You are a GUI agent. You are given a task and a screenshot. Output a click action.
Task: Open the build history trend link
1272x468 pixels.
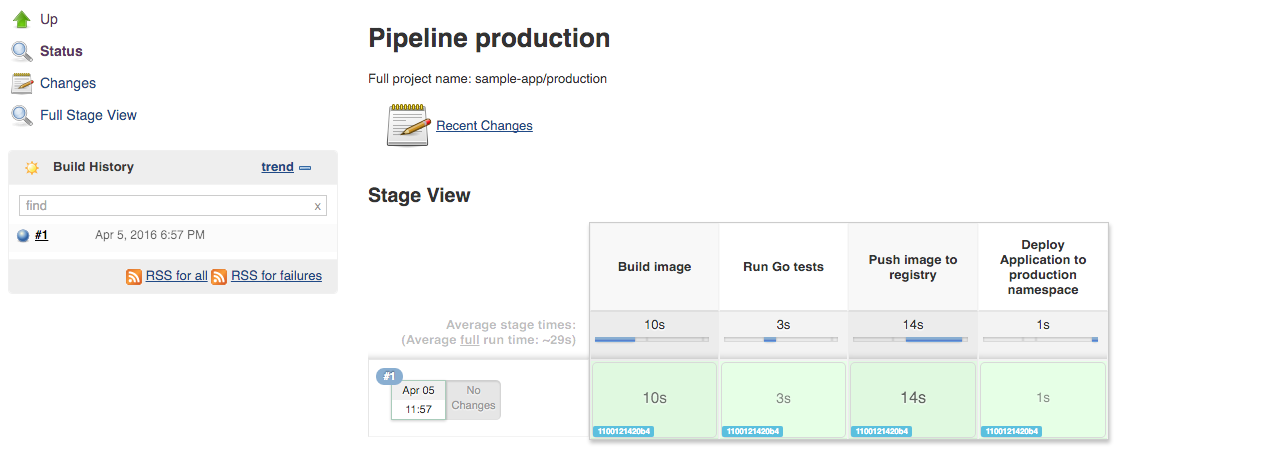point(277,167)
